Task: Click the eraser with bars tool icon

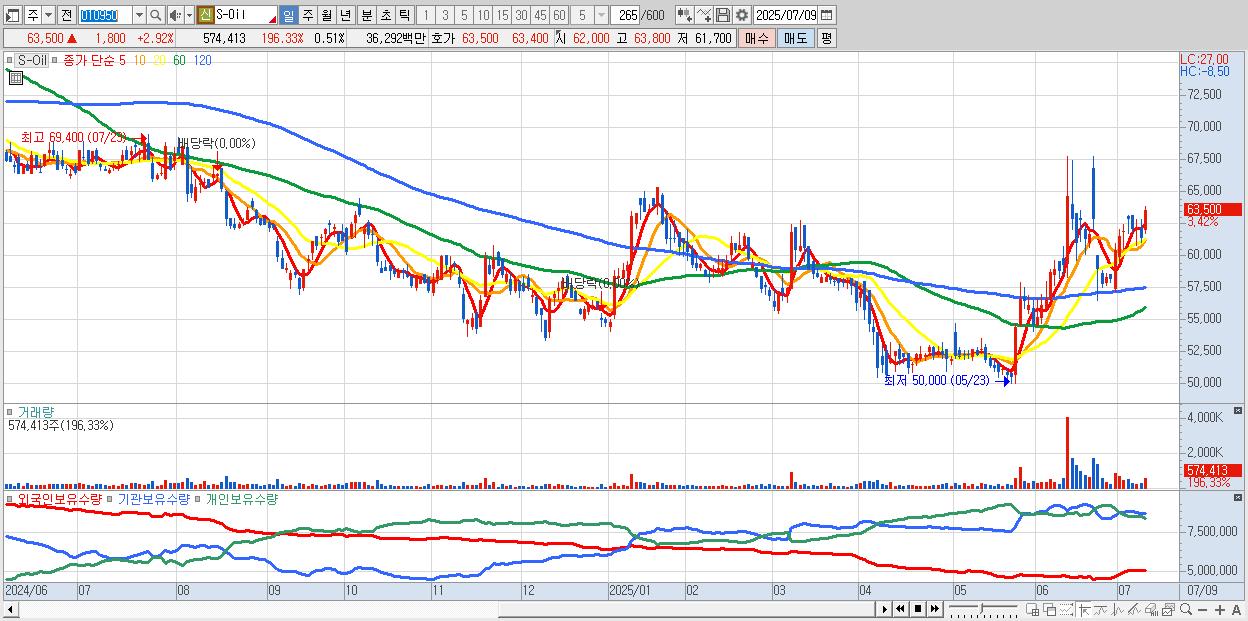Action: tap(1151, 609)
